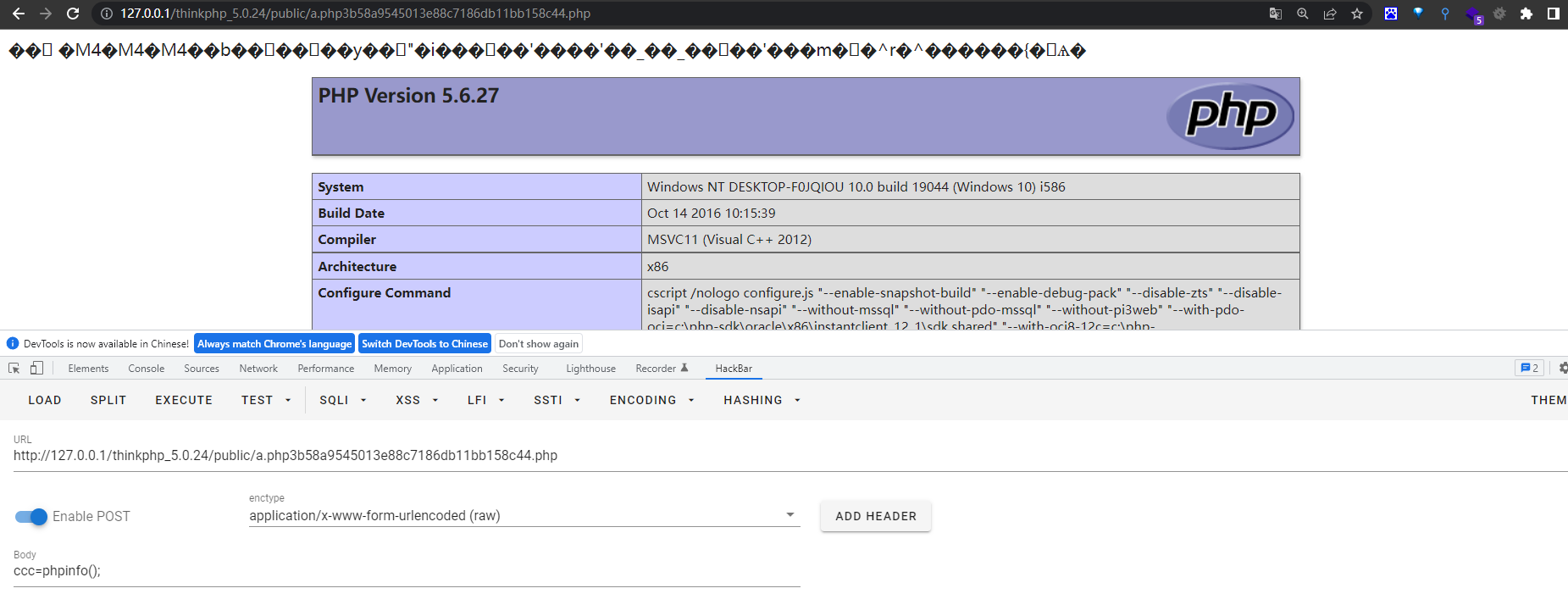Focus the HackBar URL input field
Screen dimensions: 1568x616
[x=790, y=456]
